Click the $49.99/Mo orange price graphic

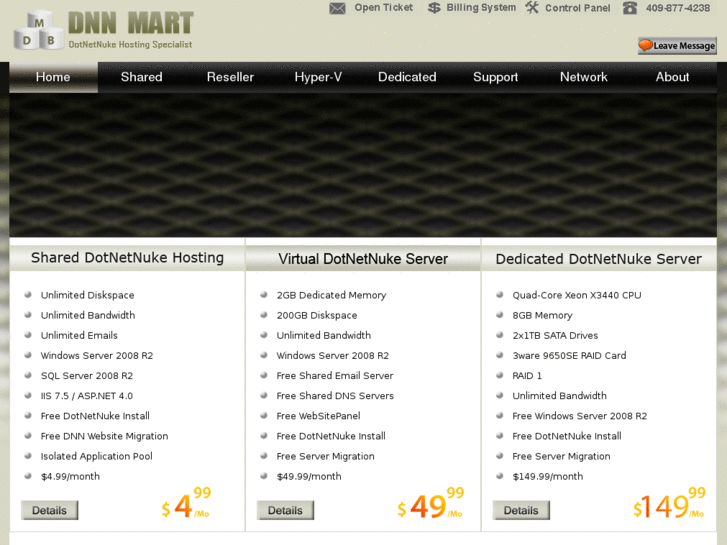430,503
